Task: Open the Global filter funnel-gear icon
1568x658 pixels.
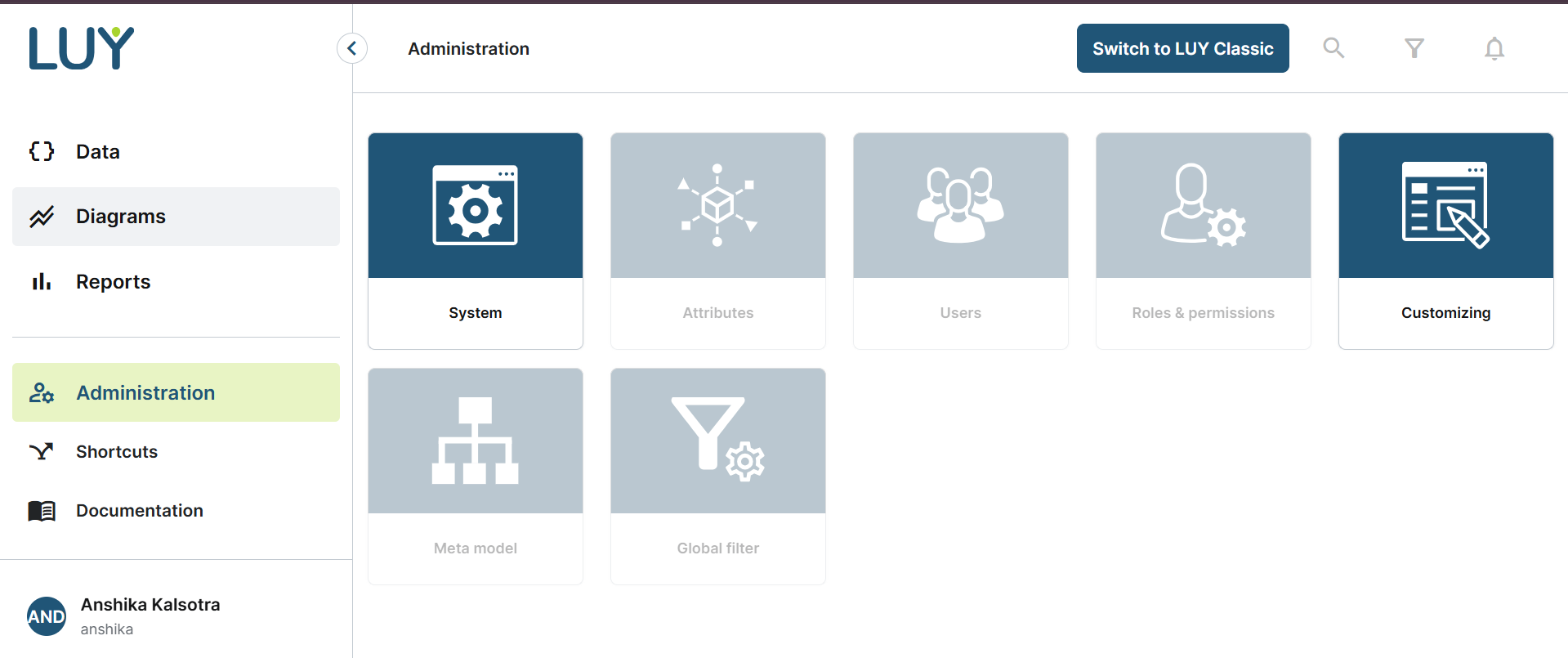Action: point(717,441)
